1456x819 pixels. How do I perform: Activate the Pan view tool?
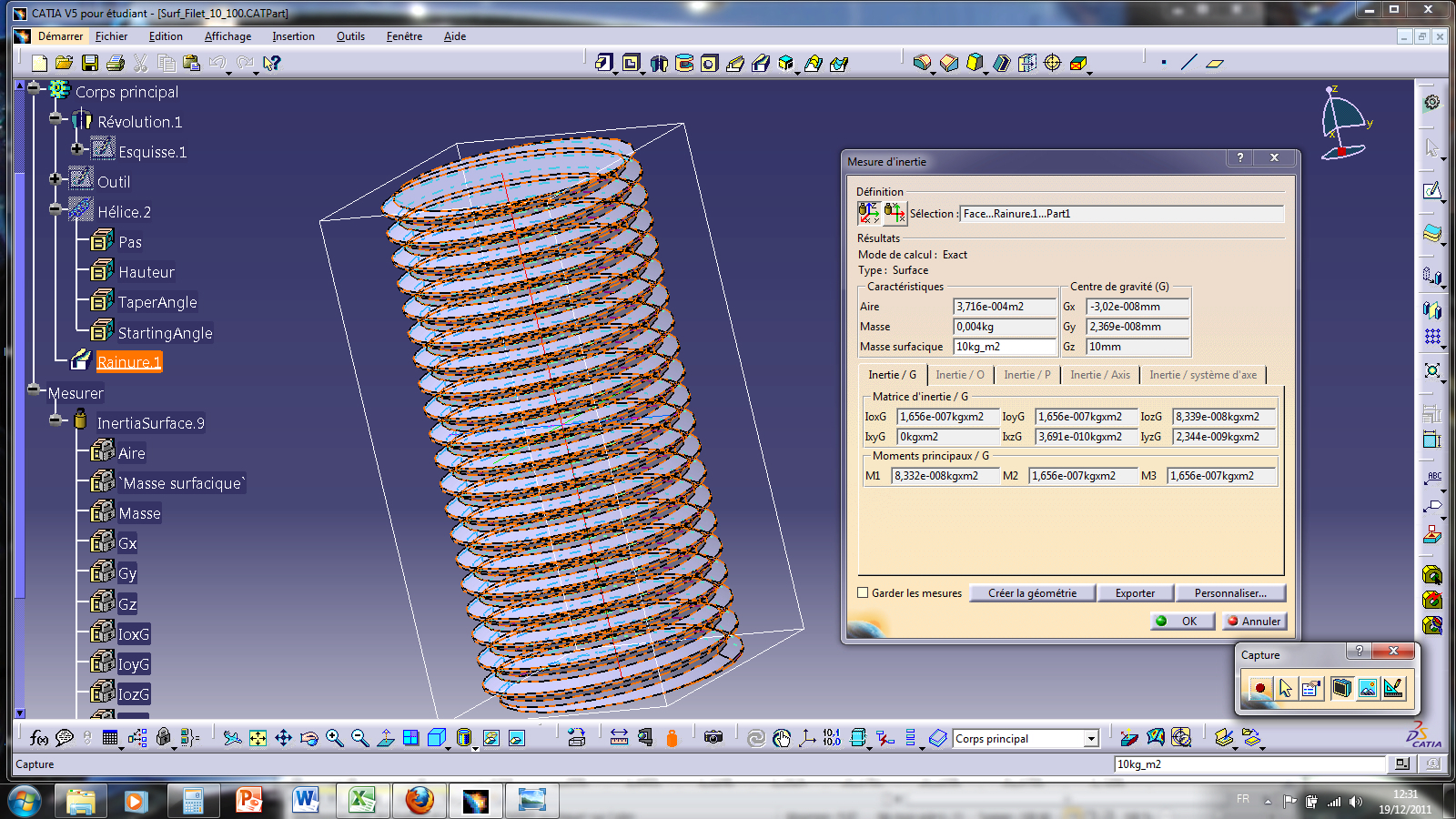point(283,738)
